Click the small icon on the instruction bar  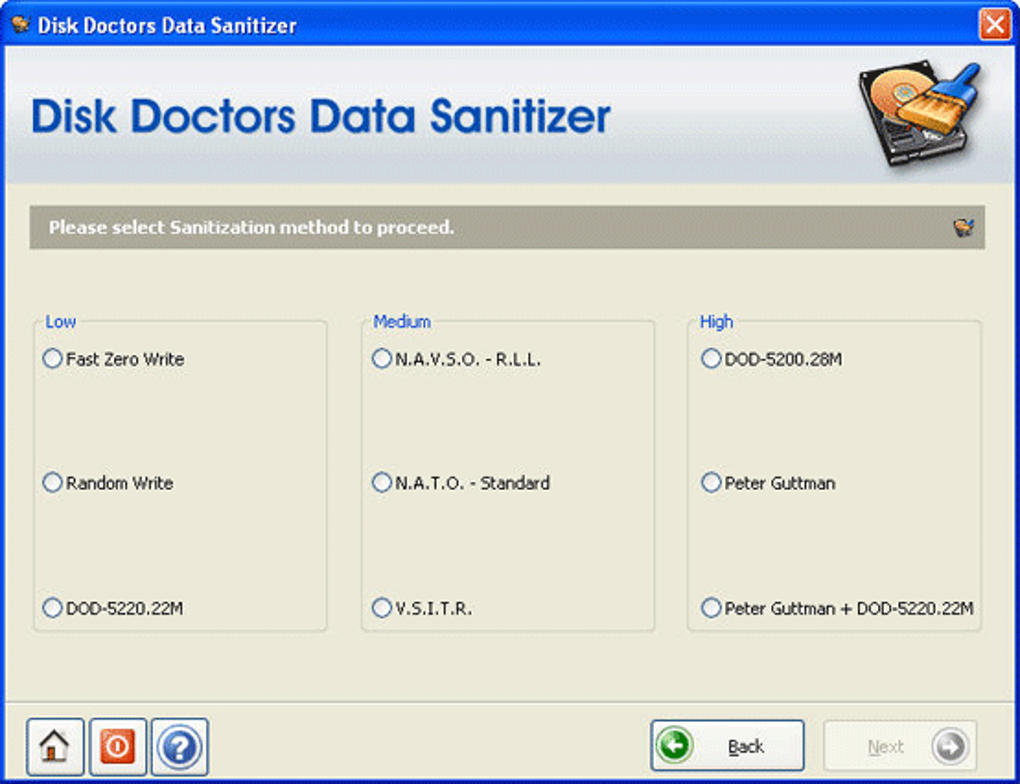[963, 227]
